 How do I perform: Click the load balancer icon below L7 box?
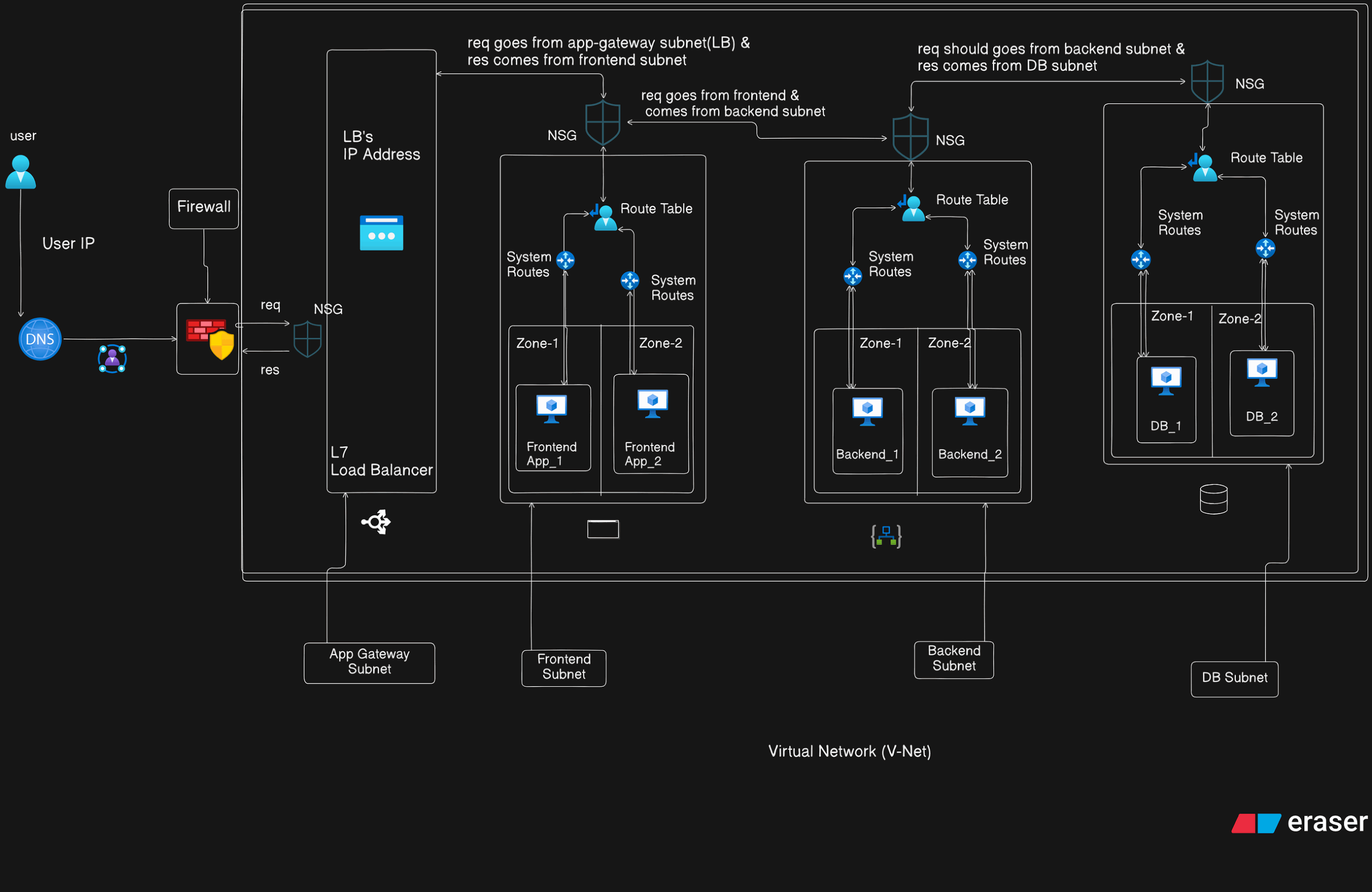click(376, 522)
